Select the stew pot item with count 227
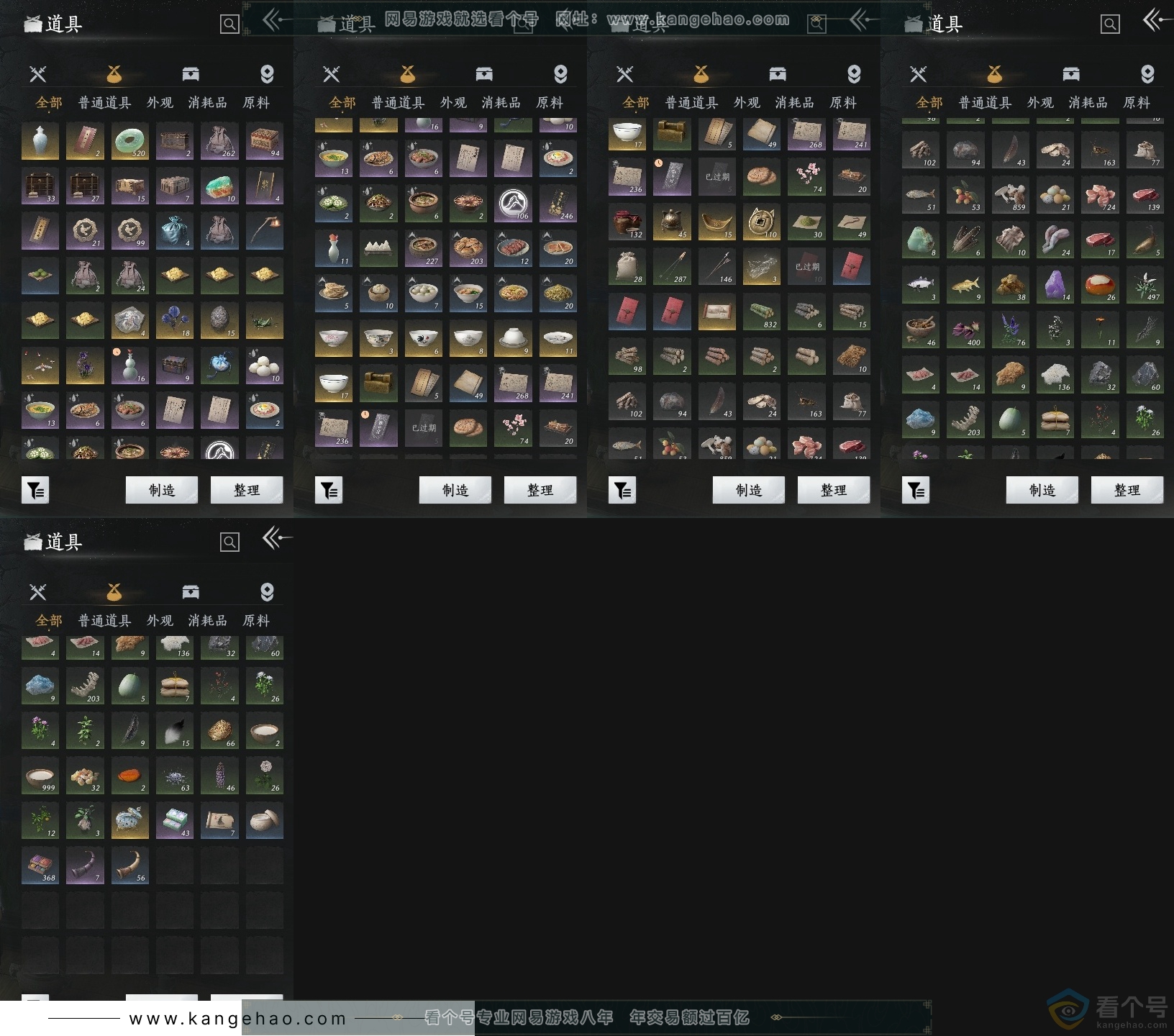 click(424, 249)
